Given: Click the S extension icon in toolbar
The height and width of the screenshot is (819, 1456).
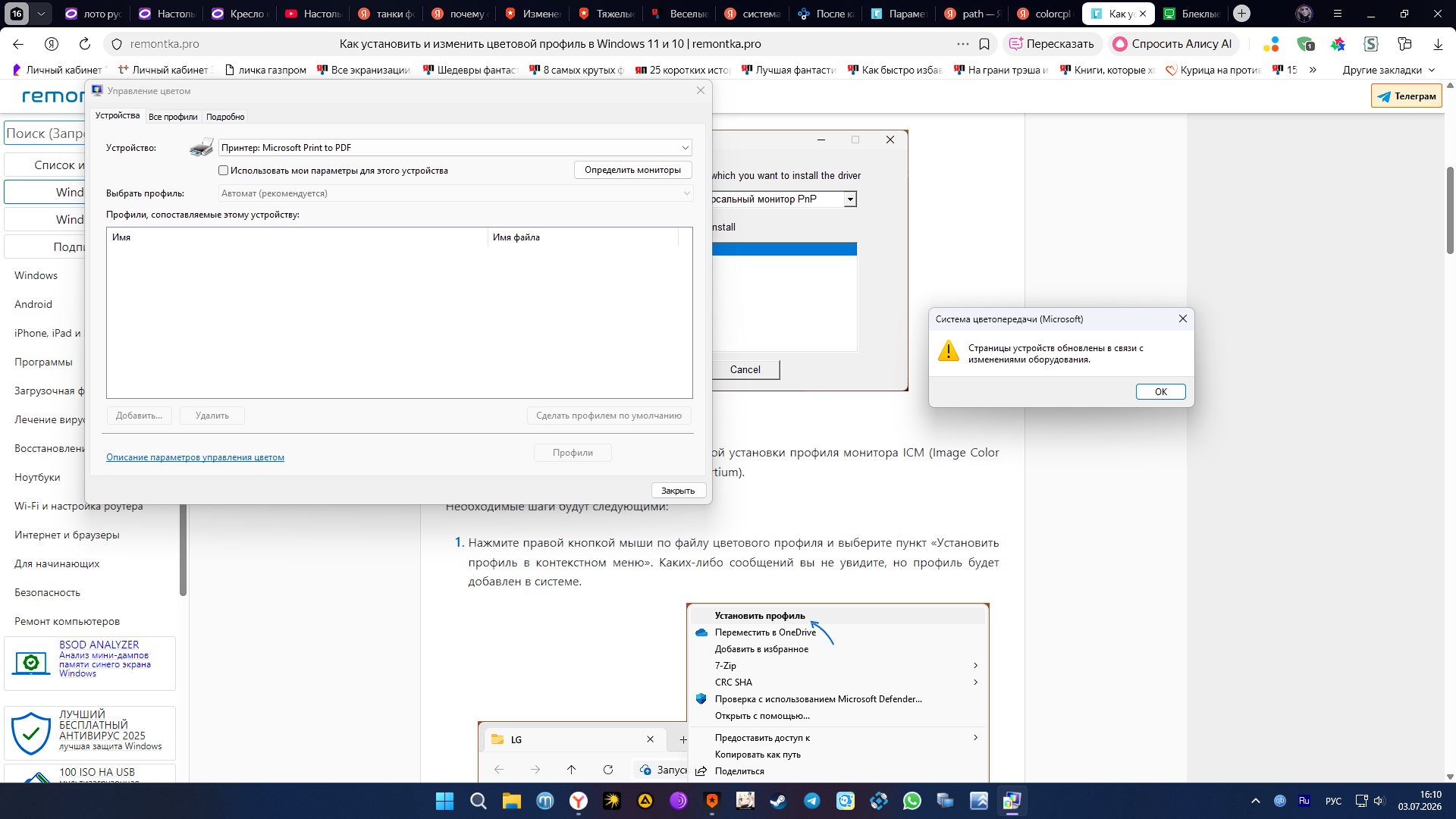Looking at the screenshot, I should [1371, 44].
